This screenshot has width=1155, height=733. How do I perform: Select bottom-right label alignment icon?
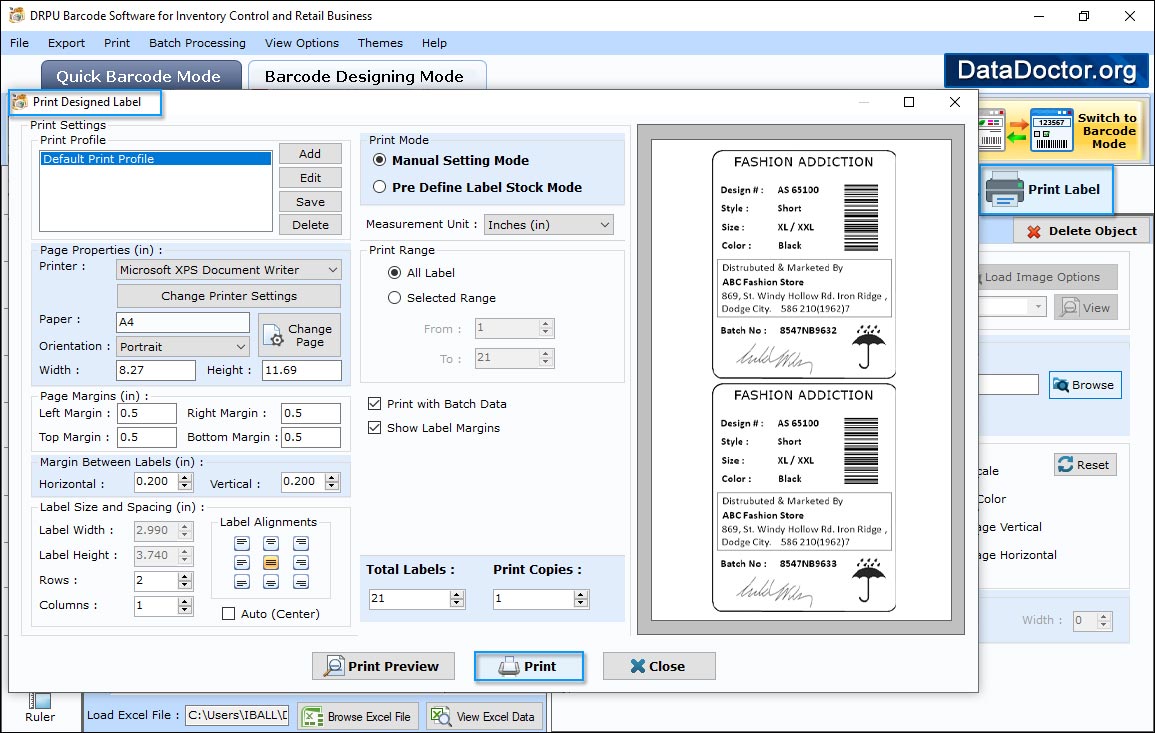[x=301, y=582]
